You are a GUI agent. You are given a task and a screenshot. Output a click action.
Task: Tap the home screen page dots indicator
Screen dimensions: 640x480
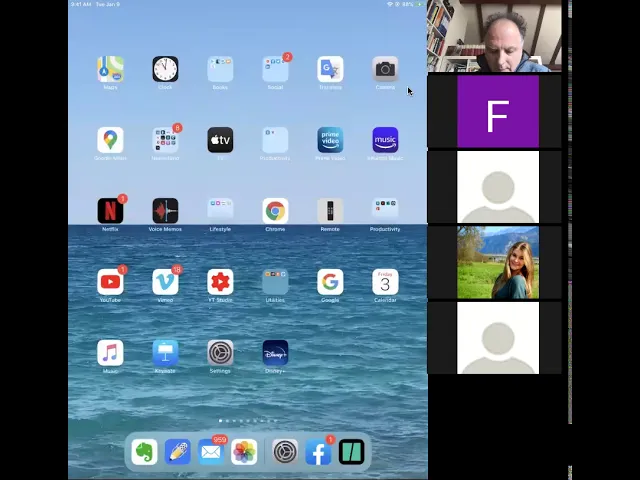(x=248, y=420)
